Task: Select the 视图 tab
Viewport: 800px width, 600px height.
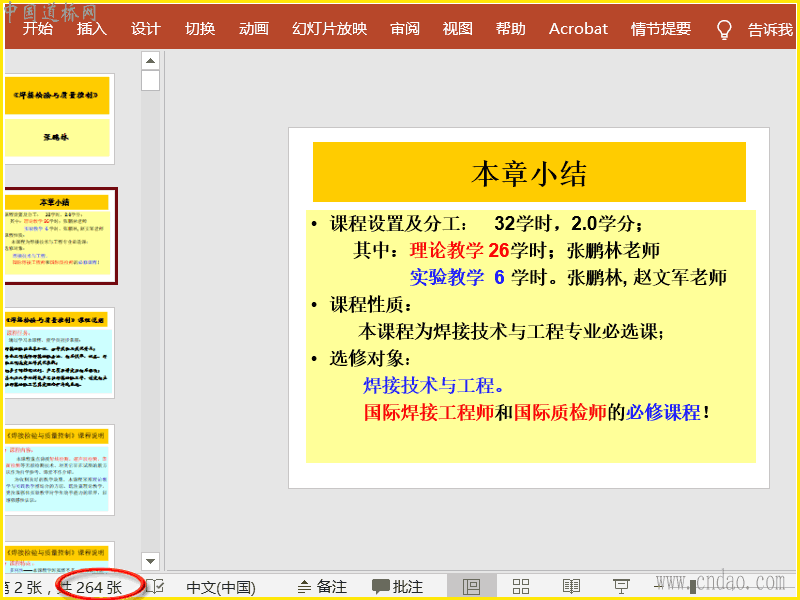Action: point(458,29)
